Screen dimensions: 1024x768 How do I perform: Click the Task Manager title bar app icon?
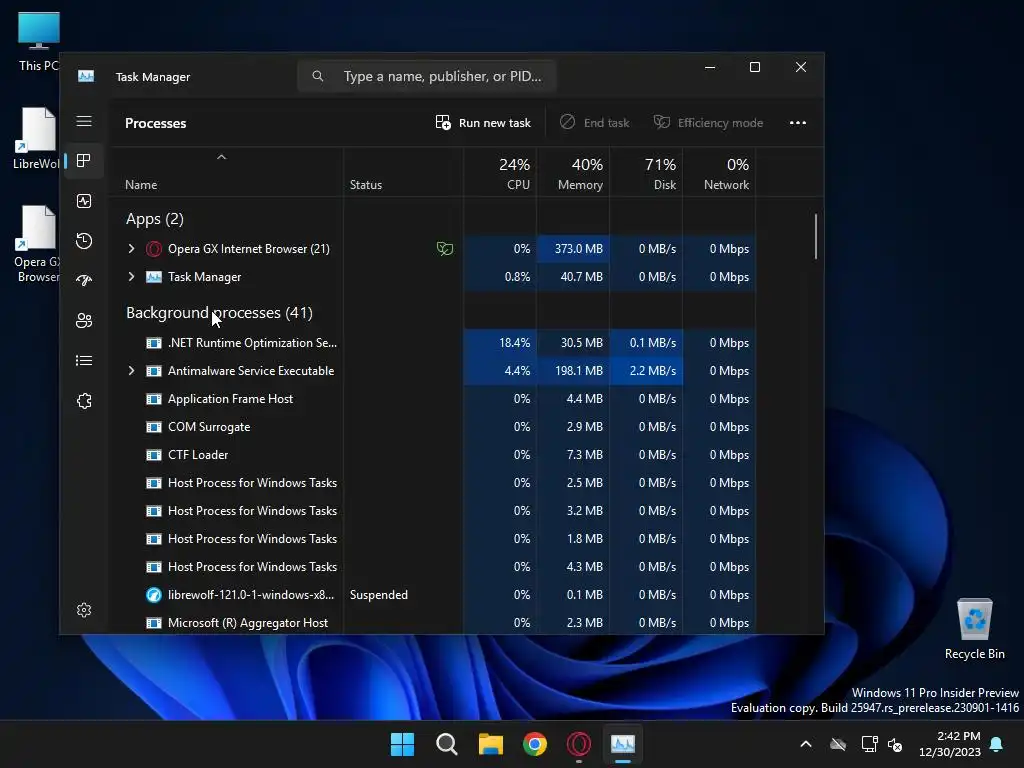click(x=86, y=76)
